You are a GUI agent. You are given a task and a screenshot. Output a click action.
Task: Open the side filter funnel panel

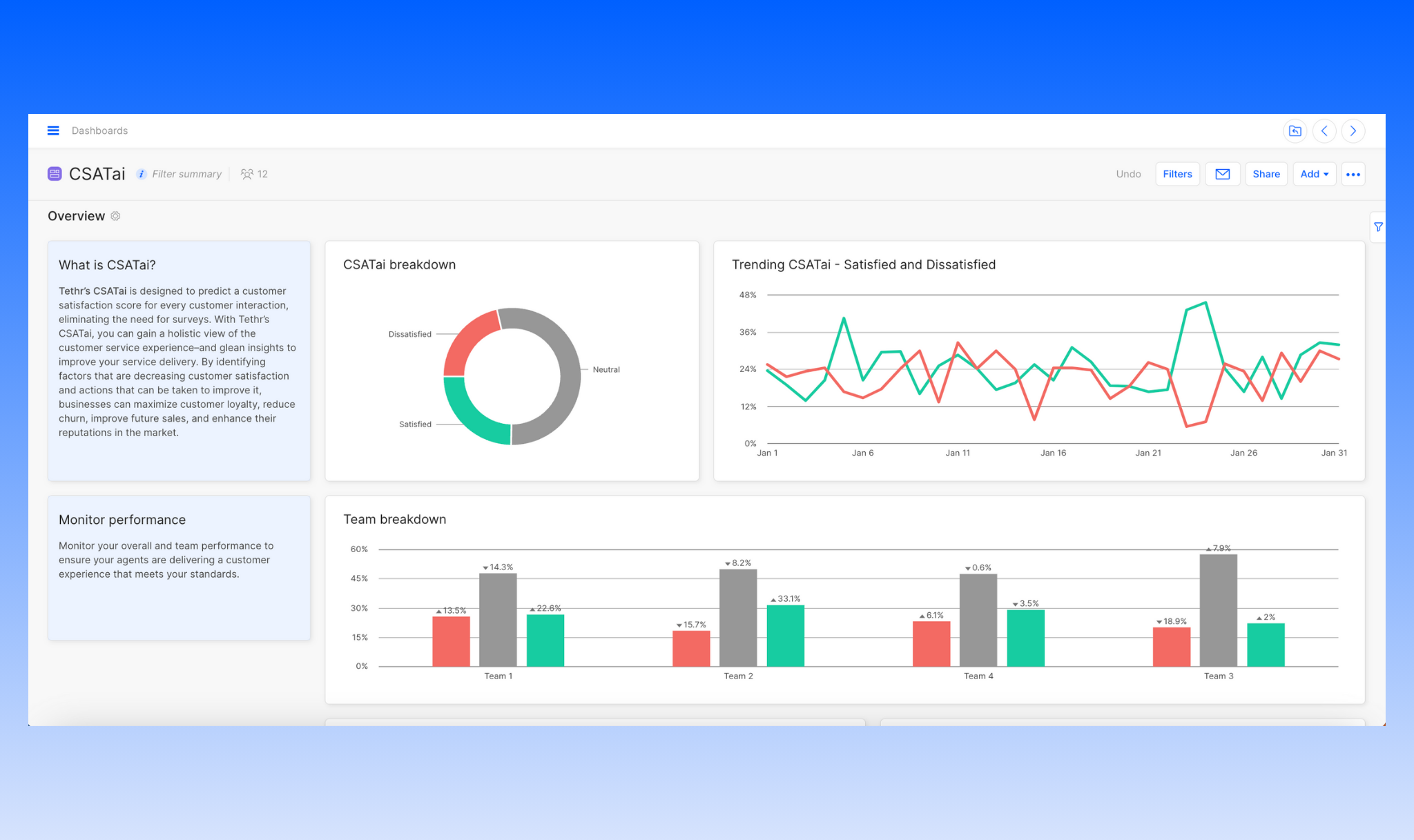coord(1378,227)
